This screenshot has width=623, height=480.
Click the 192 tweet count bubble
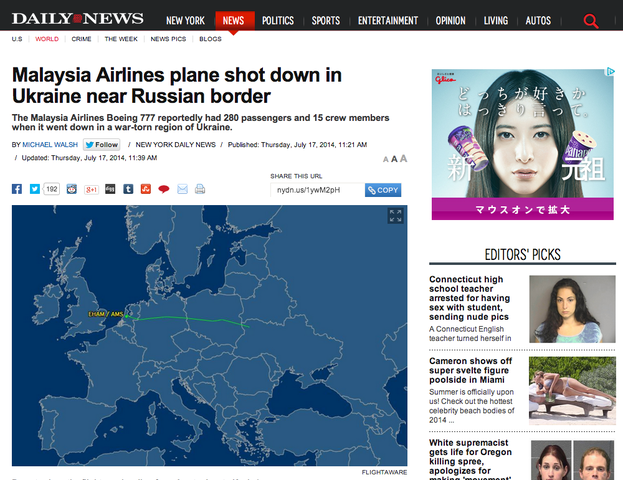point(52,189)
